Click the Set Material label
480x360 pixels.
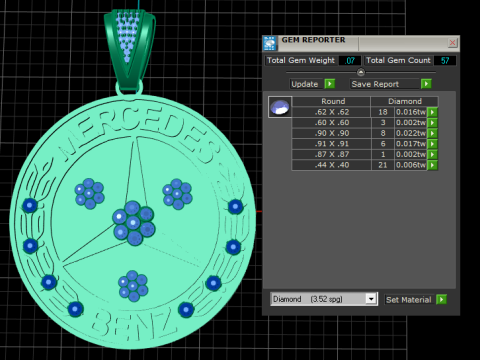click(409, 300)
